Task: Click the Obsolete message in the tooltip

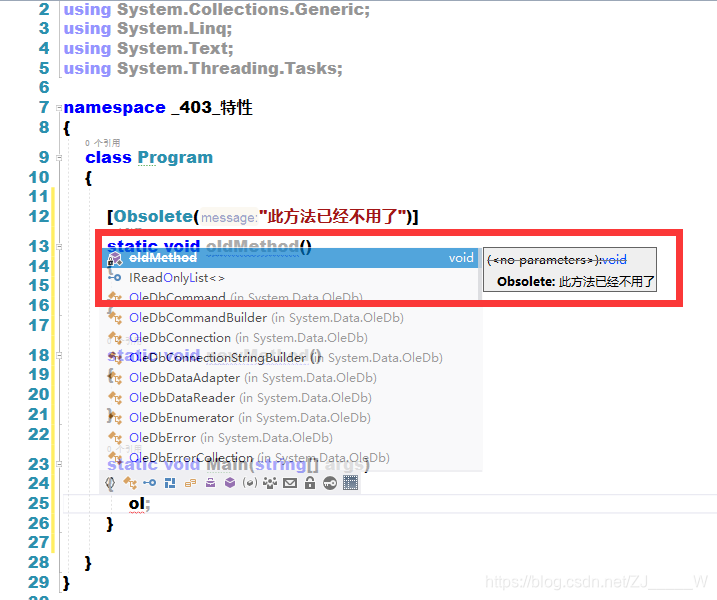Action: pos(576,282)
